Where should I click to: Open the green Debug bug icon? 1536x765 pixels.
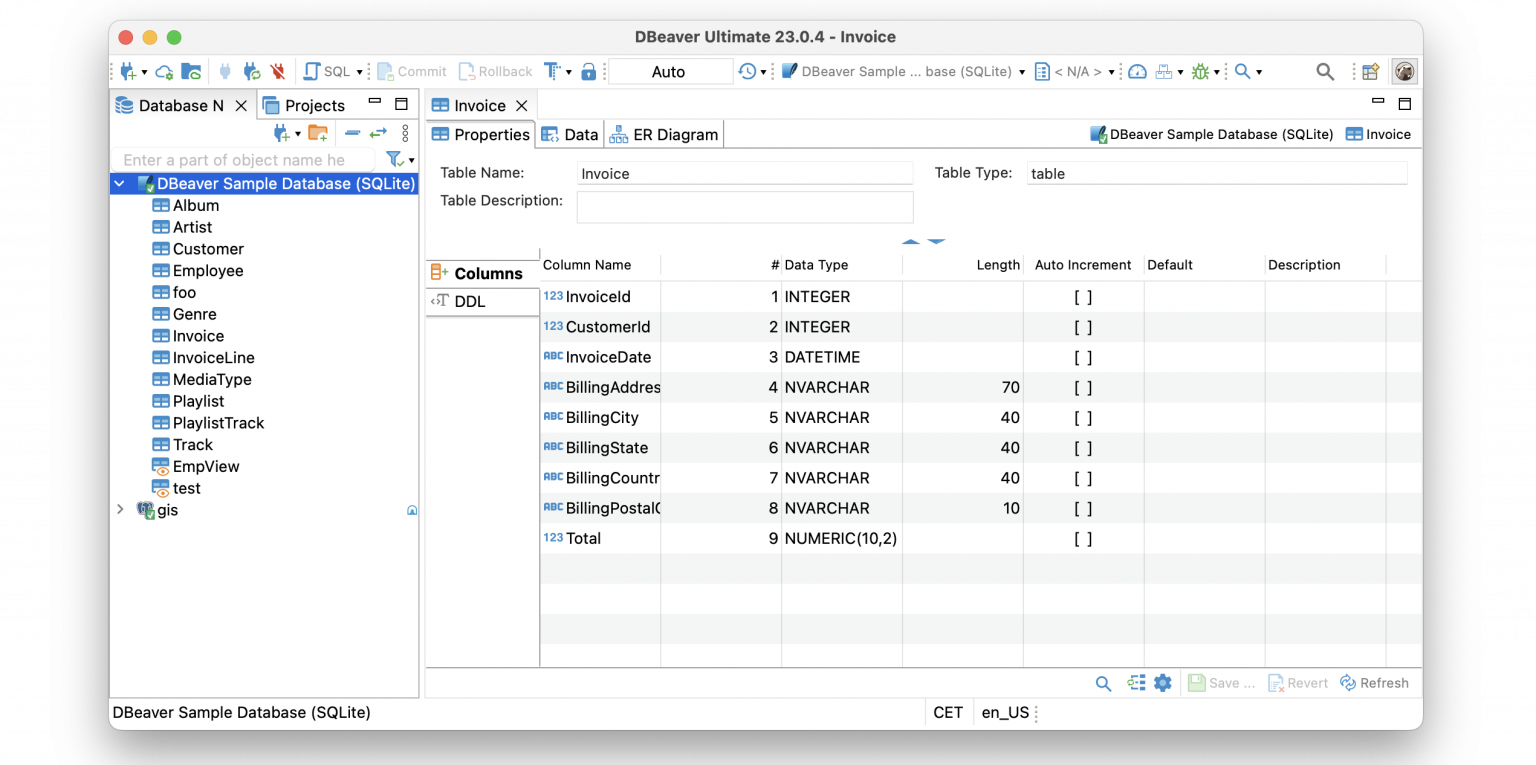click(x=1201, y=71)
